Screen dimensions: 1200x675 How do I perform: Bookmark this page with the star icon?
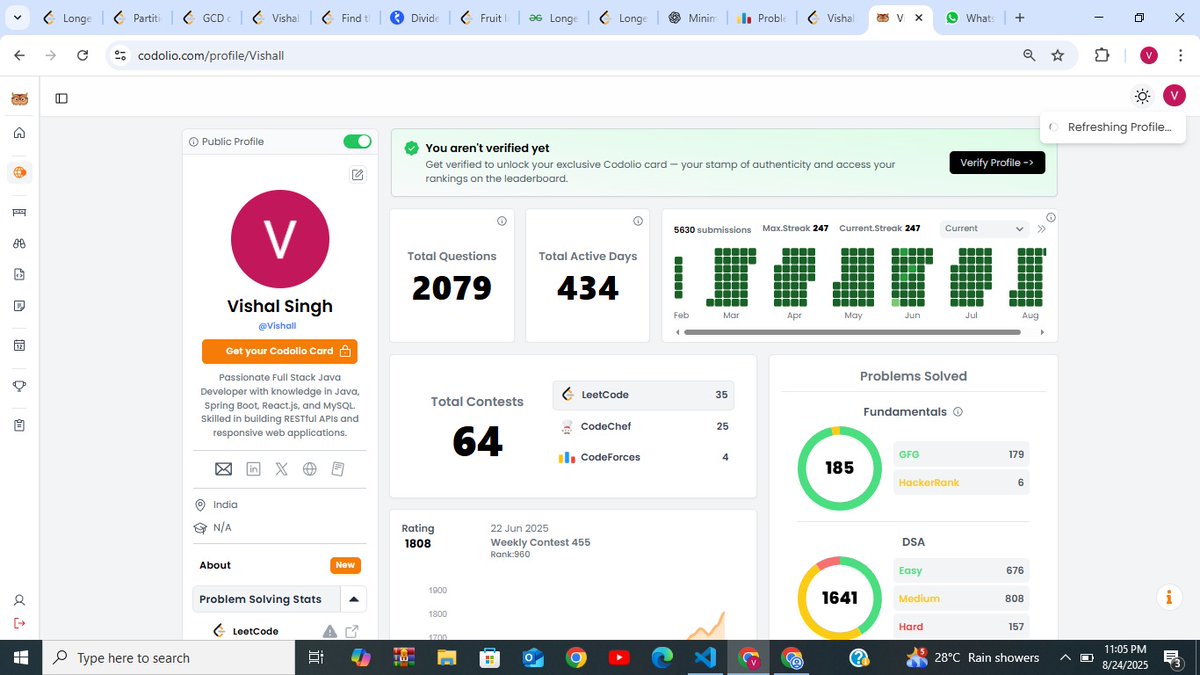click(x=1058, y=55)
